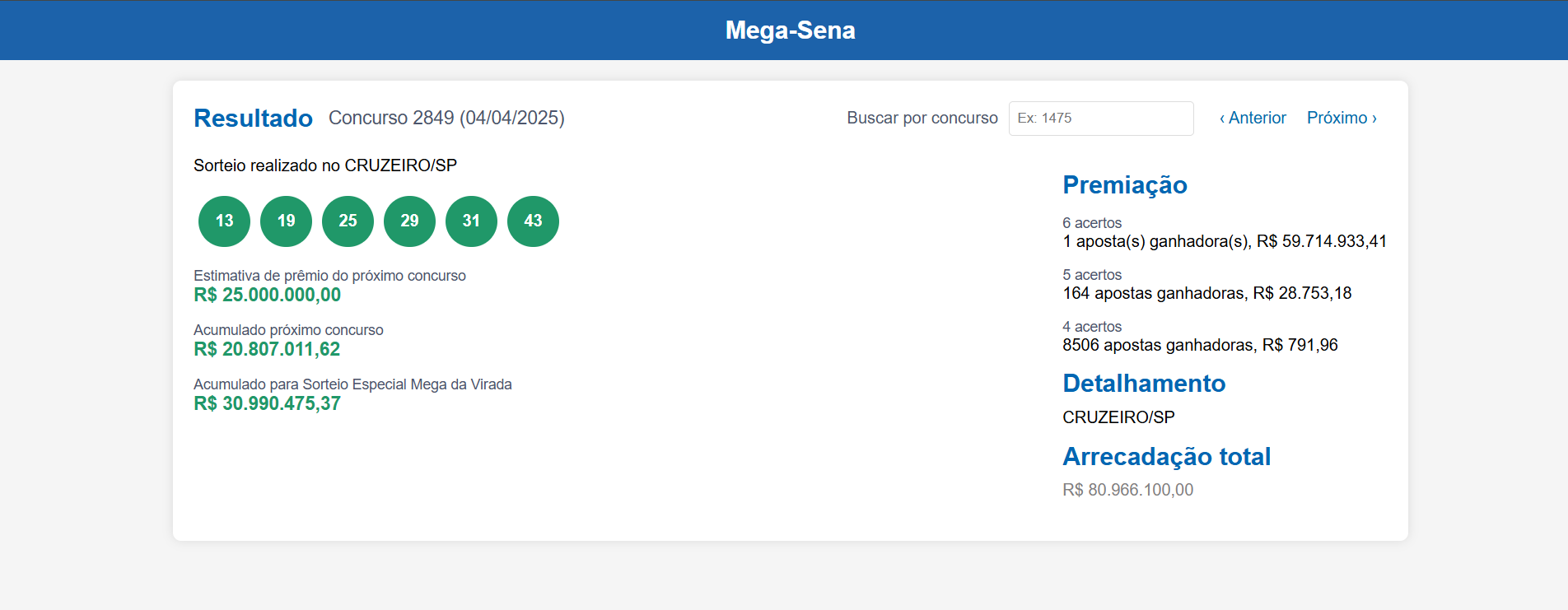Click the 'Buscar por concurso' input field
1568x610 pixels.
pos(1101,119)
